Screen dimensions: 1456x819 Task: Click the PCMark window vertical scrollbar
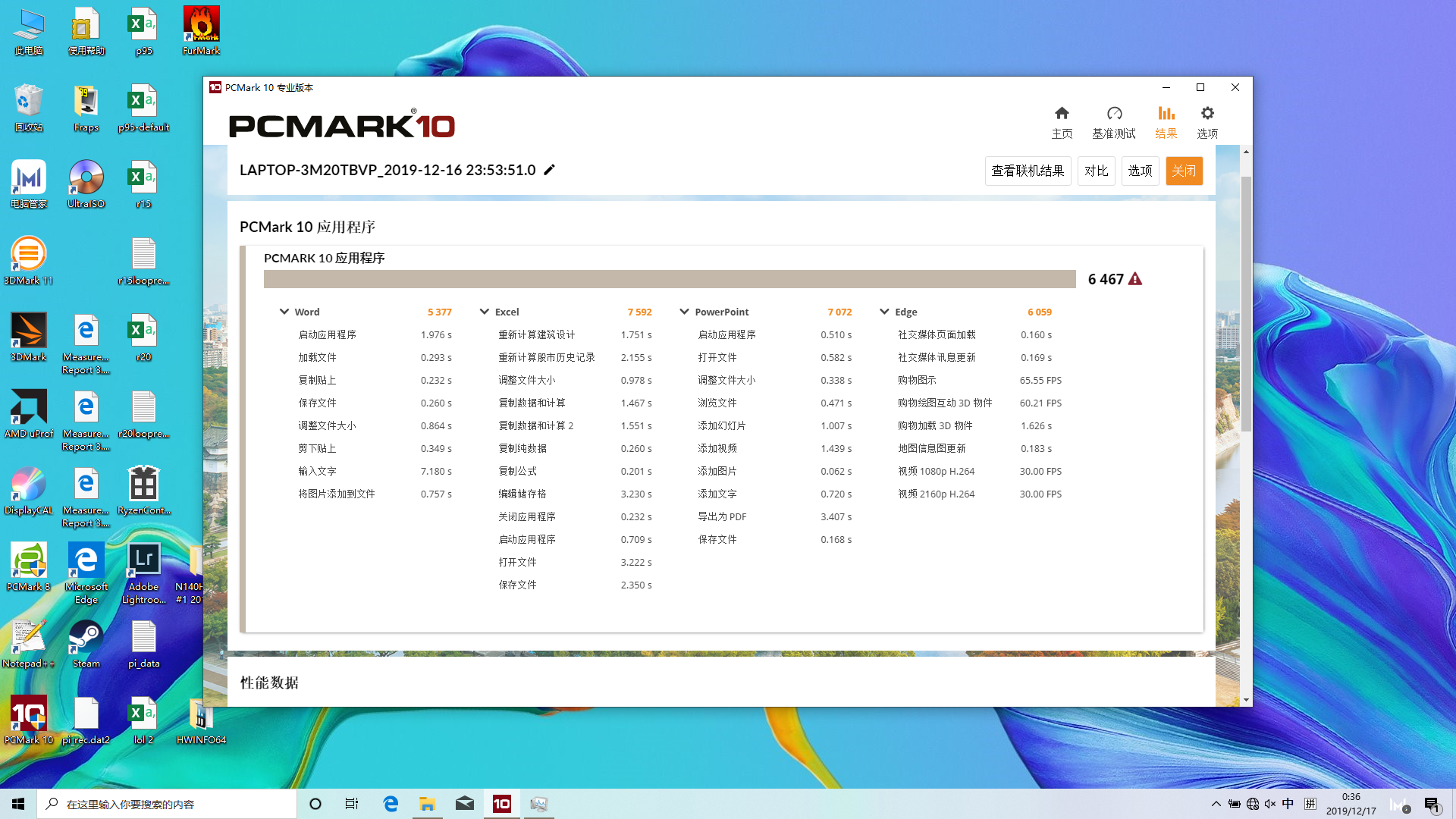(x=1246, y=303)
